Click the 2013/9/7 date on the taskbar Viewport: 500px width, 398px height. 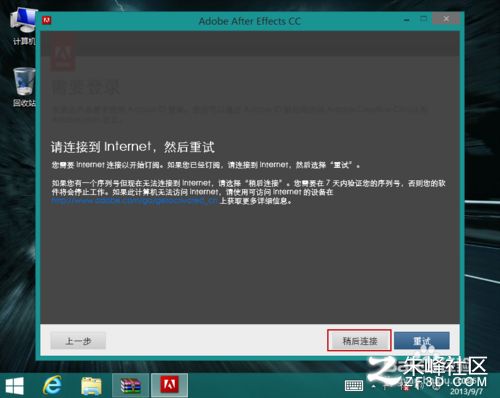(x=466, y=391)
